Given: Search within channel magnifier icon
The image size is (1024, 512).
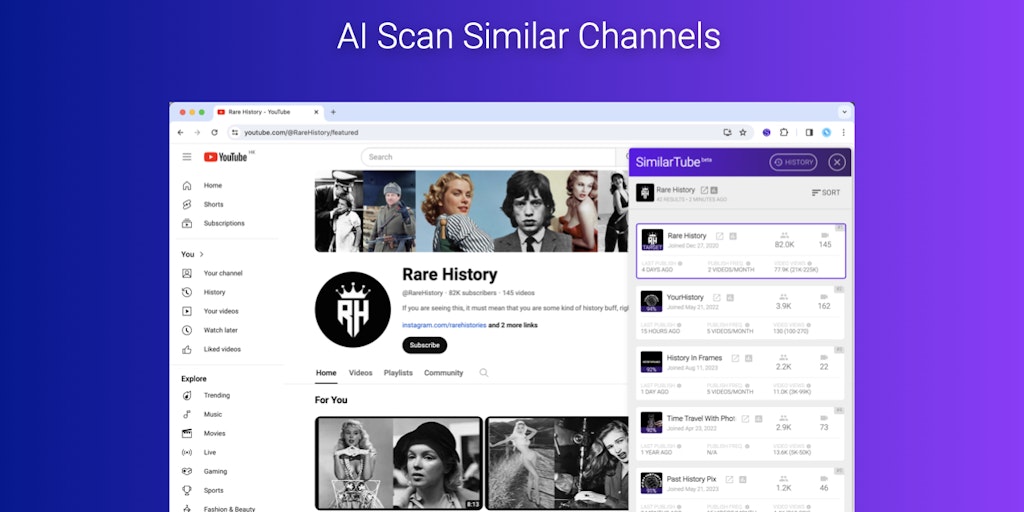Looking at the screenshot, I should 484,373.
